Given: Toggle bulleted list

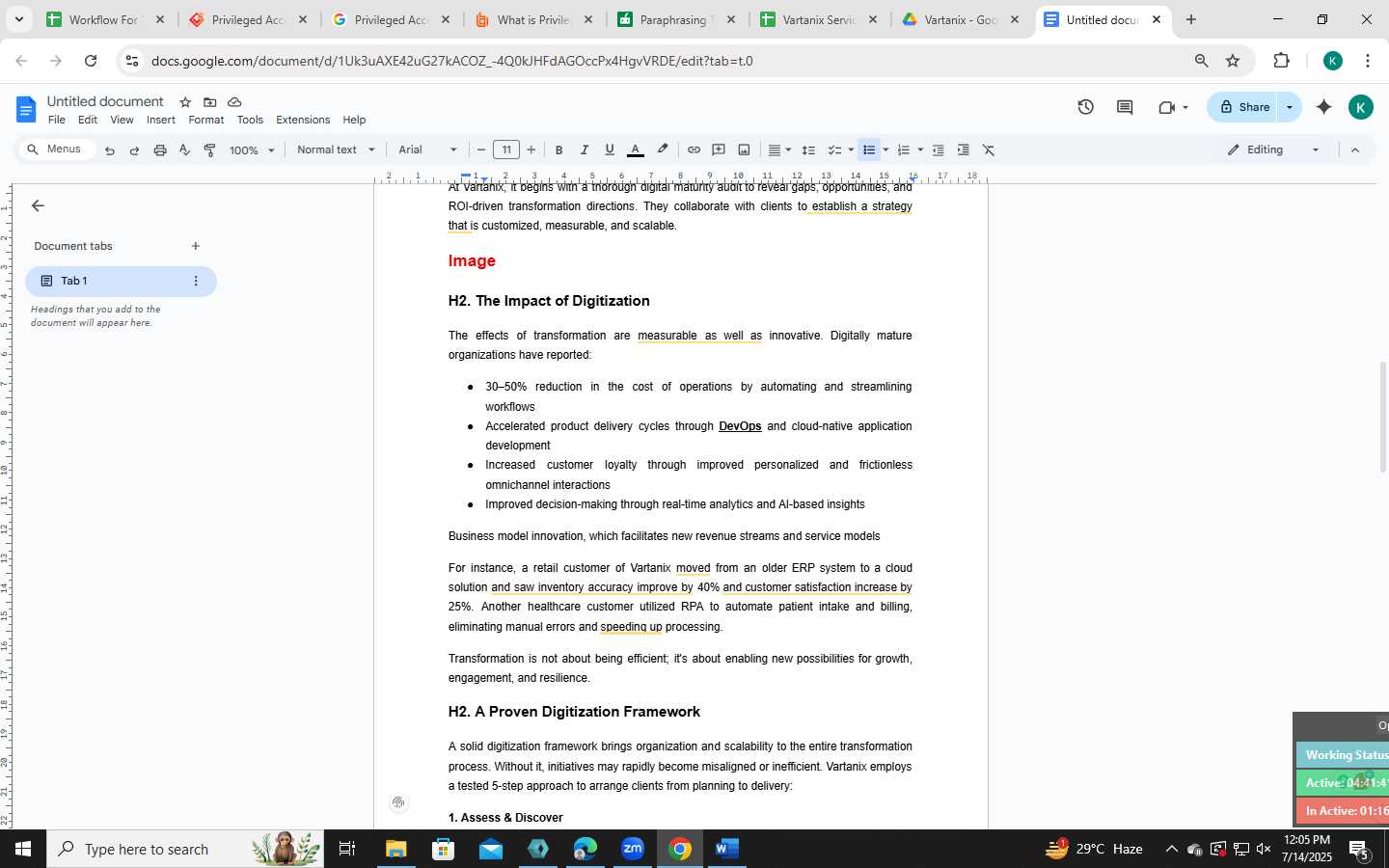Looking at the screenshot, I should (x=869, y=149).
